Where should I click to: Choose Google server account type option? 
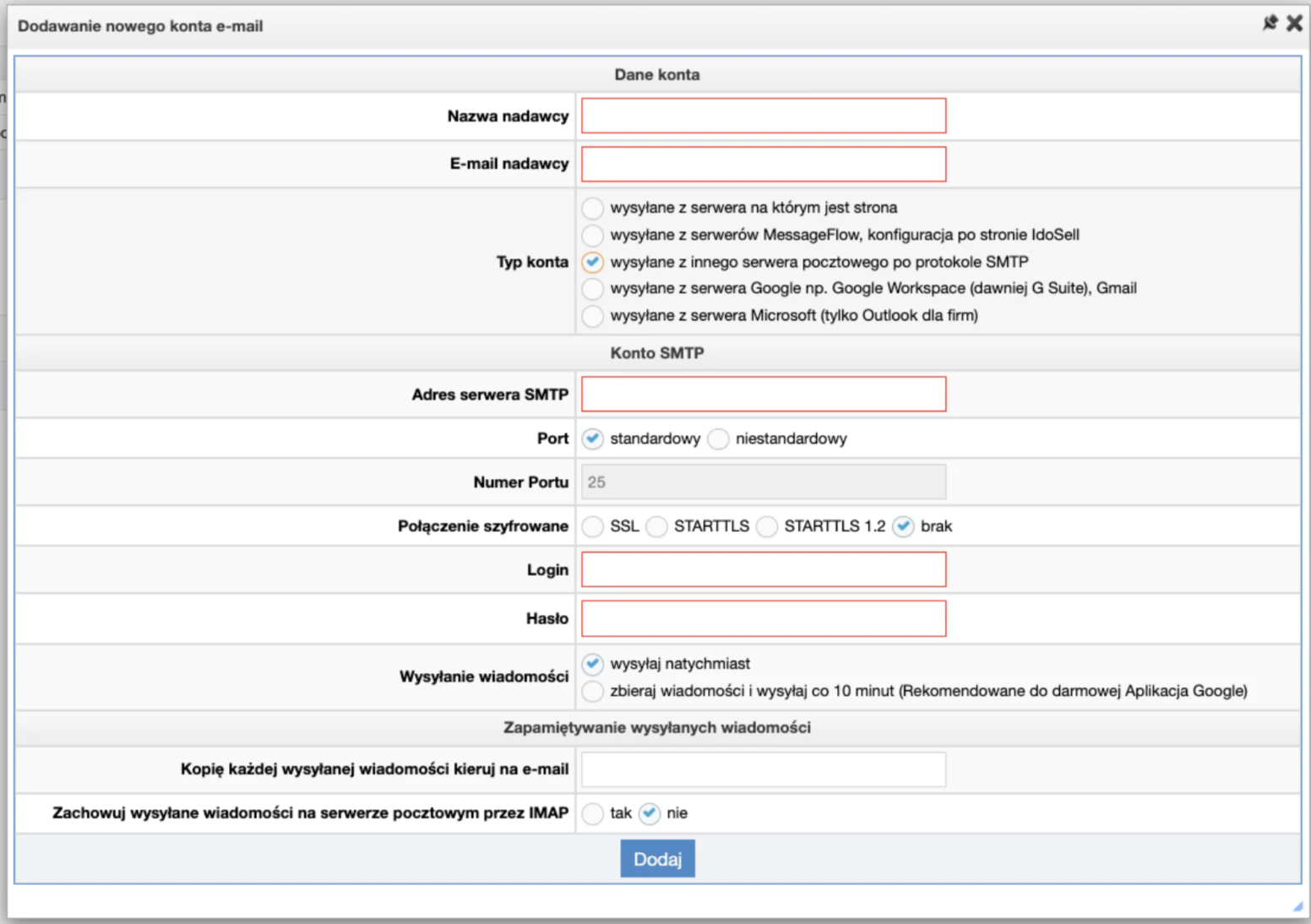[x=593, y=289]
